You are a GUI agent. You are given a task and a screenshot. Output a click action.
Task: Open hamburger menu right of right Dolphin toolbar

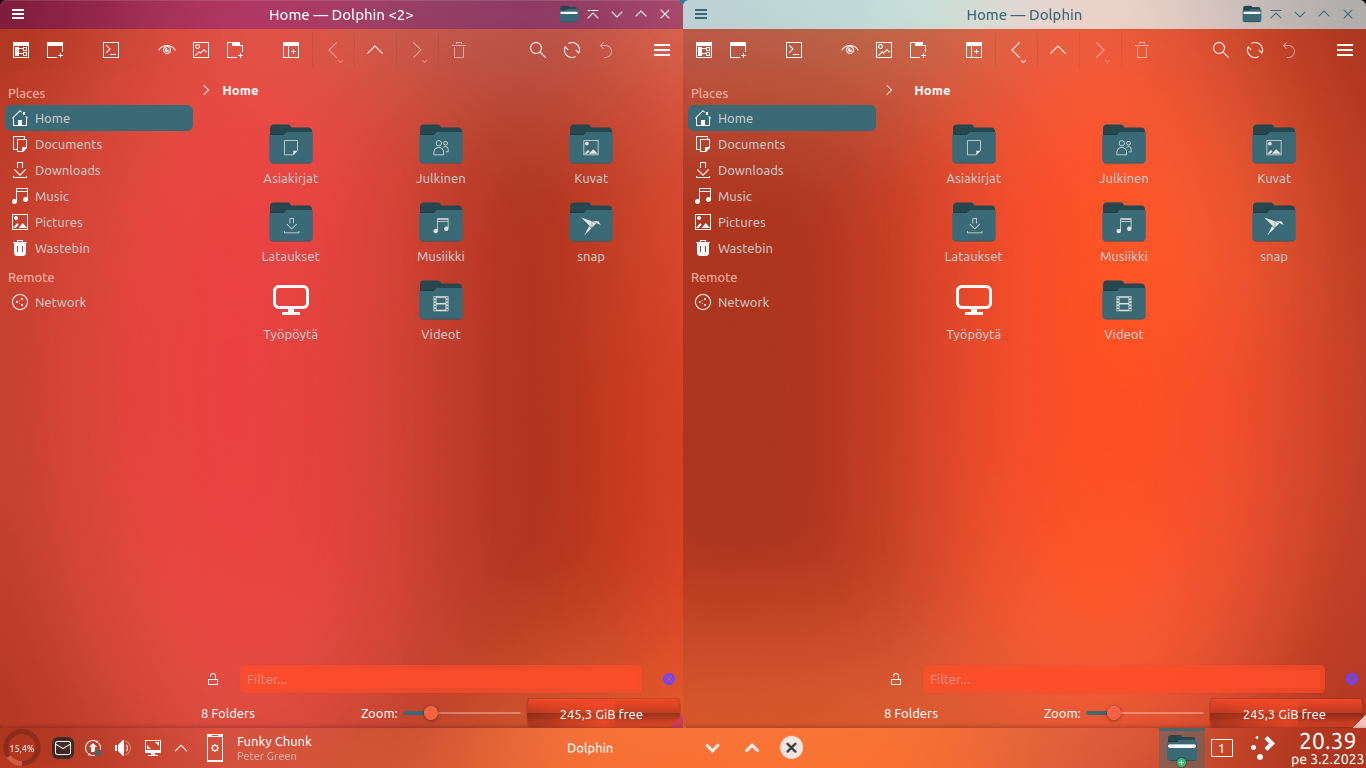(1345, 50)
